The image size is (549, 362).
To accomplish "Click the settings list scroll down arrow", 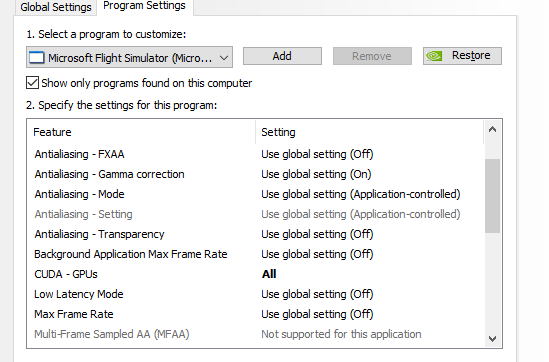I will point(492,339).
